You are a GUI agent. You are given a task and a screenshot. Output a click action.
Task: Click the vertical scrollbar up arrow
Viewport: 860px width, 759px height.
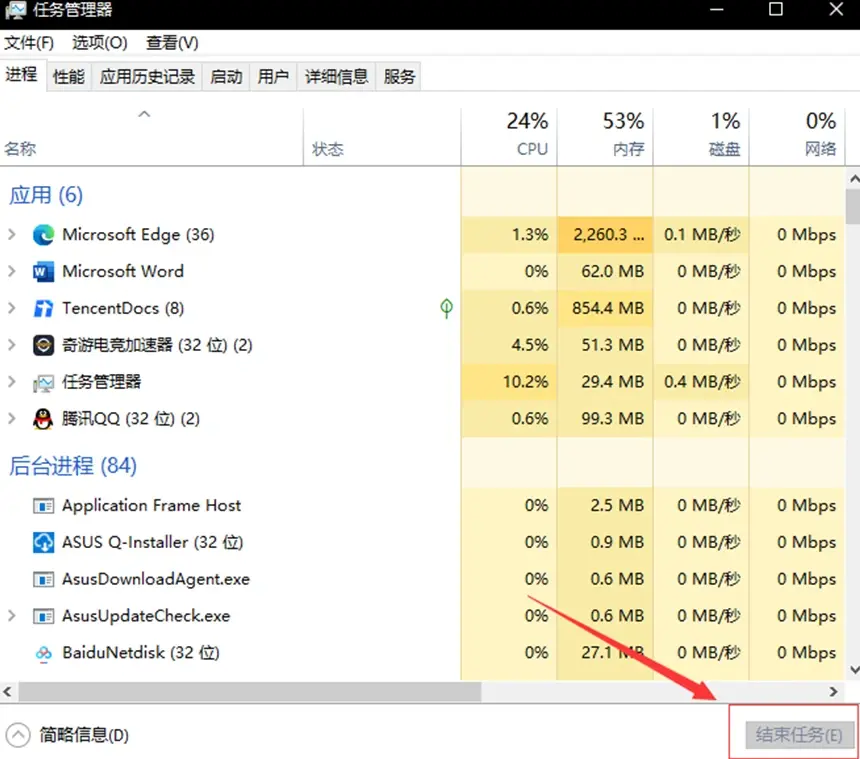point(854,179)
